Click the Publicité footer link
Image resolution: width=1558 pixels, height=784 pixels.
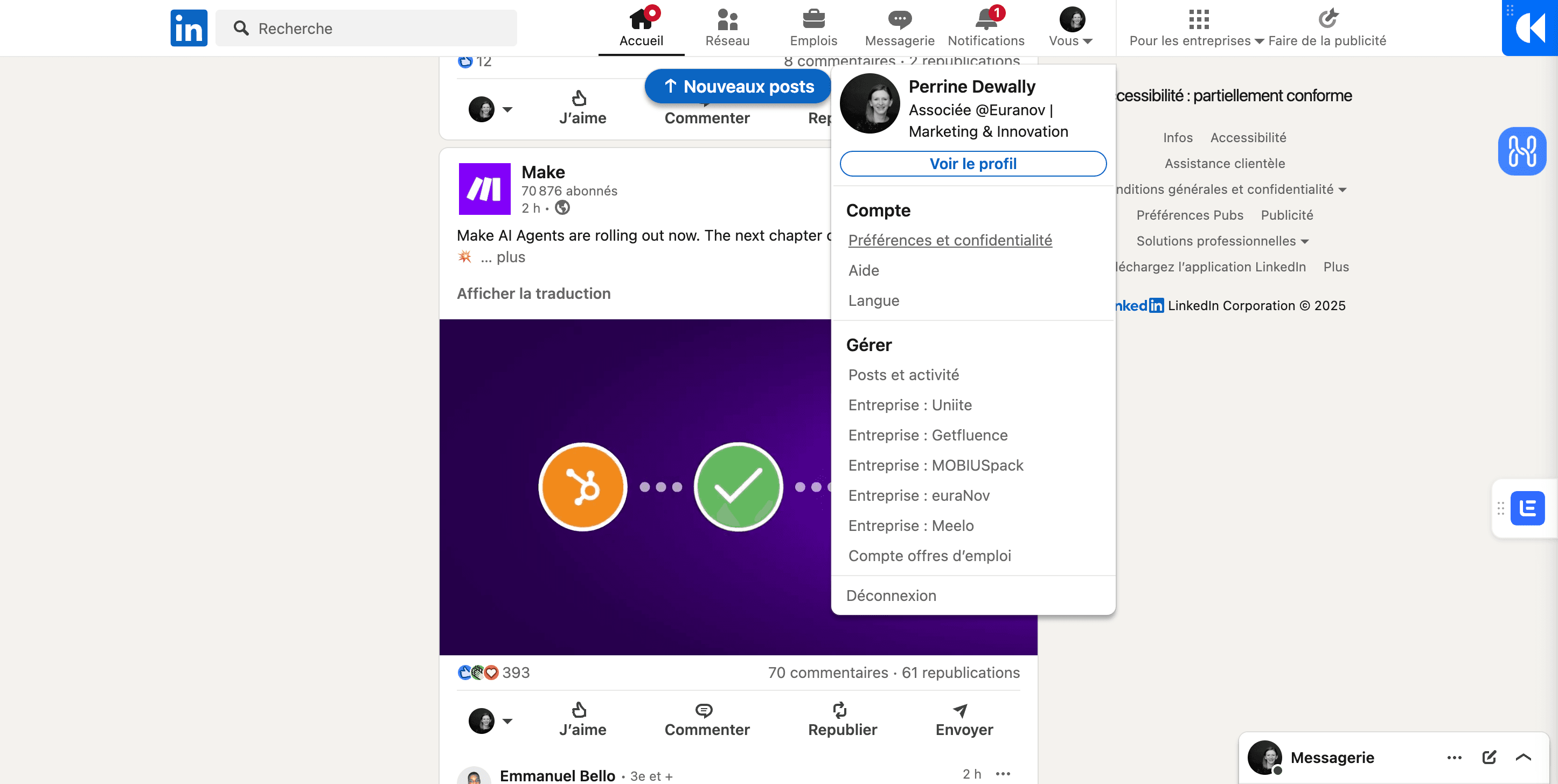click(x=1286, y=215)
